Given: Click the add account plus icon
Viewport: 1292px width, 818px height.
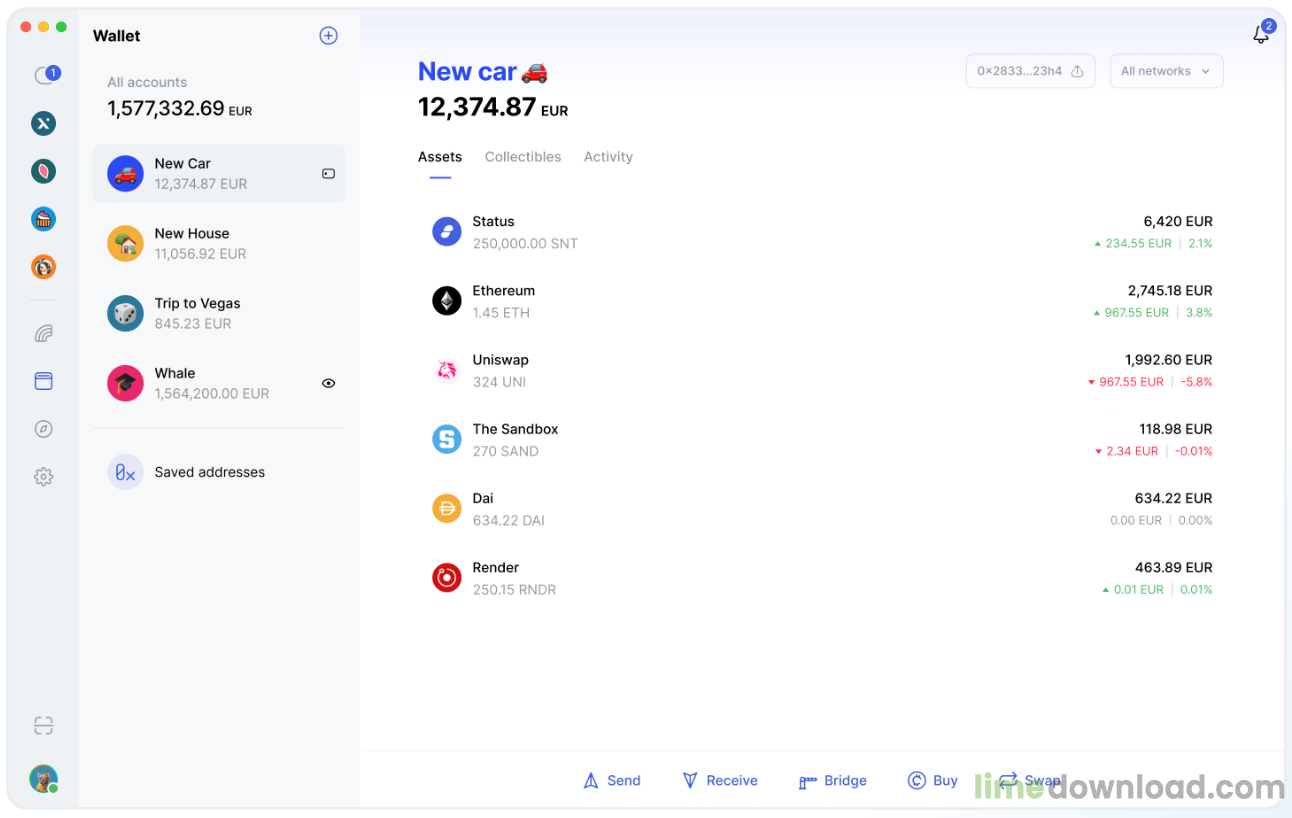Looking at the screenshot, I should point(328,36).
